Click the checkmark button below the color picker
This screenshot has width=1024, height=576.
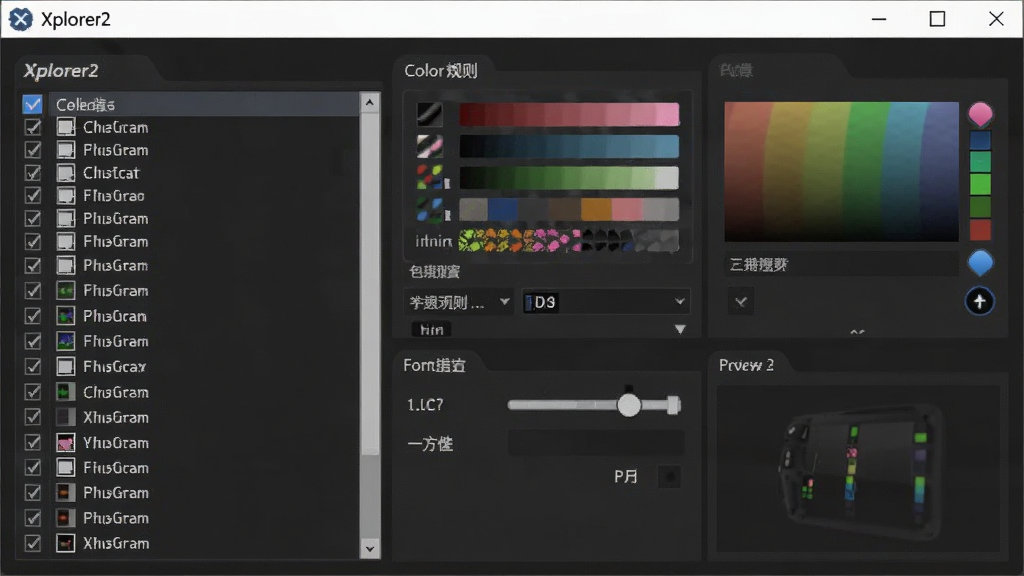(x=741, y=301)
